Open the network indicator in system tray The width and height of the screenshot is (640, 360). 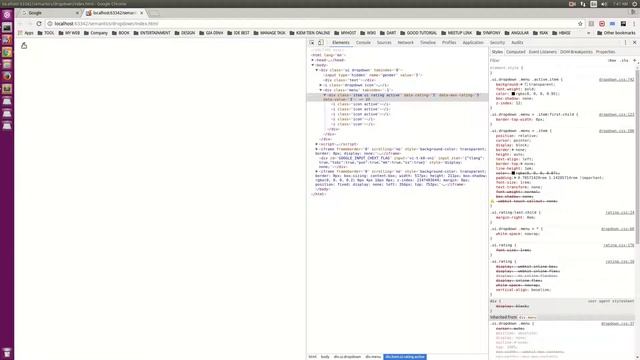pyautogui.click(x=583, y=4)
